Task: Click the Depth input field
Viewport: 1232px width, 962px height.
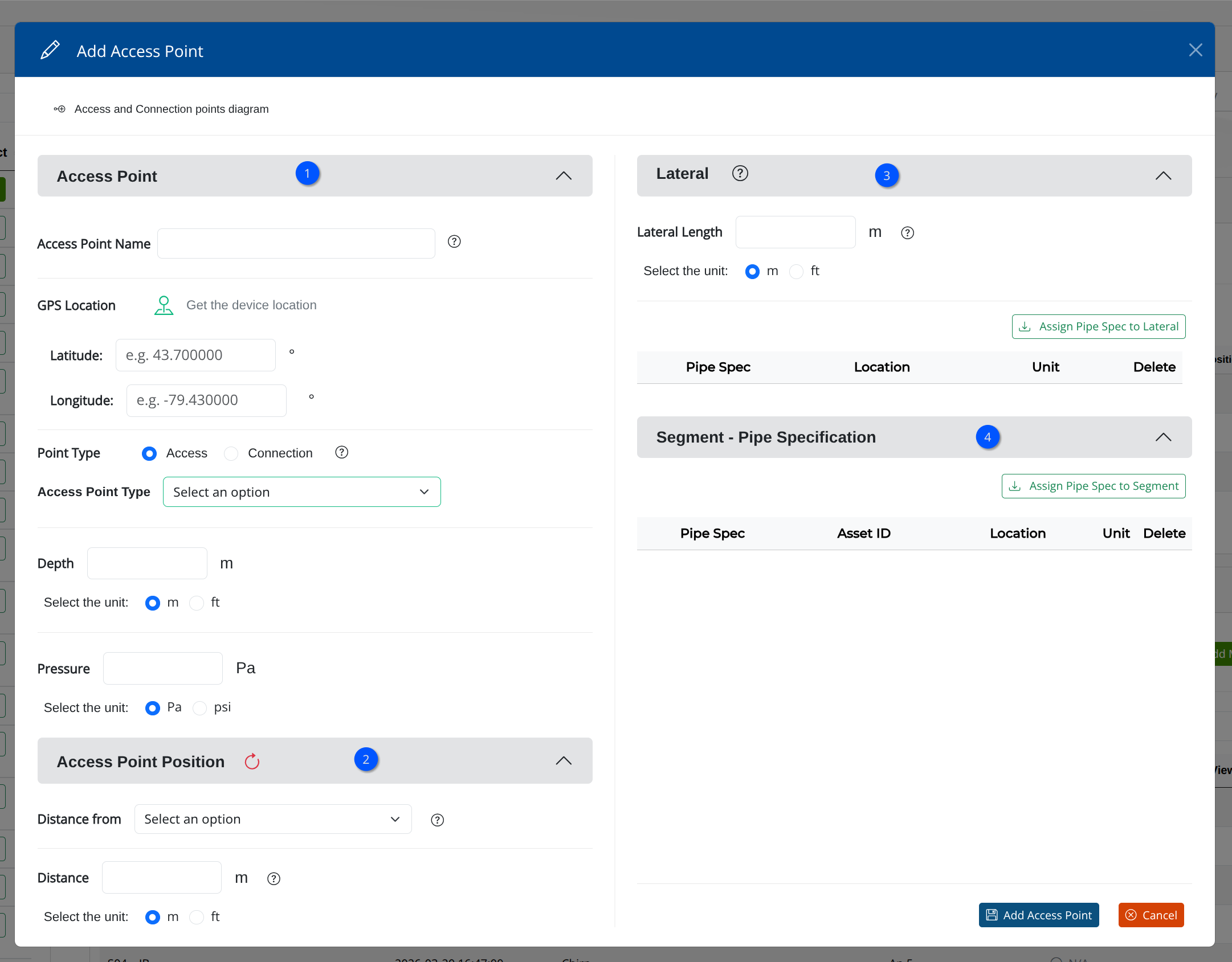Action: coord(147,563)
